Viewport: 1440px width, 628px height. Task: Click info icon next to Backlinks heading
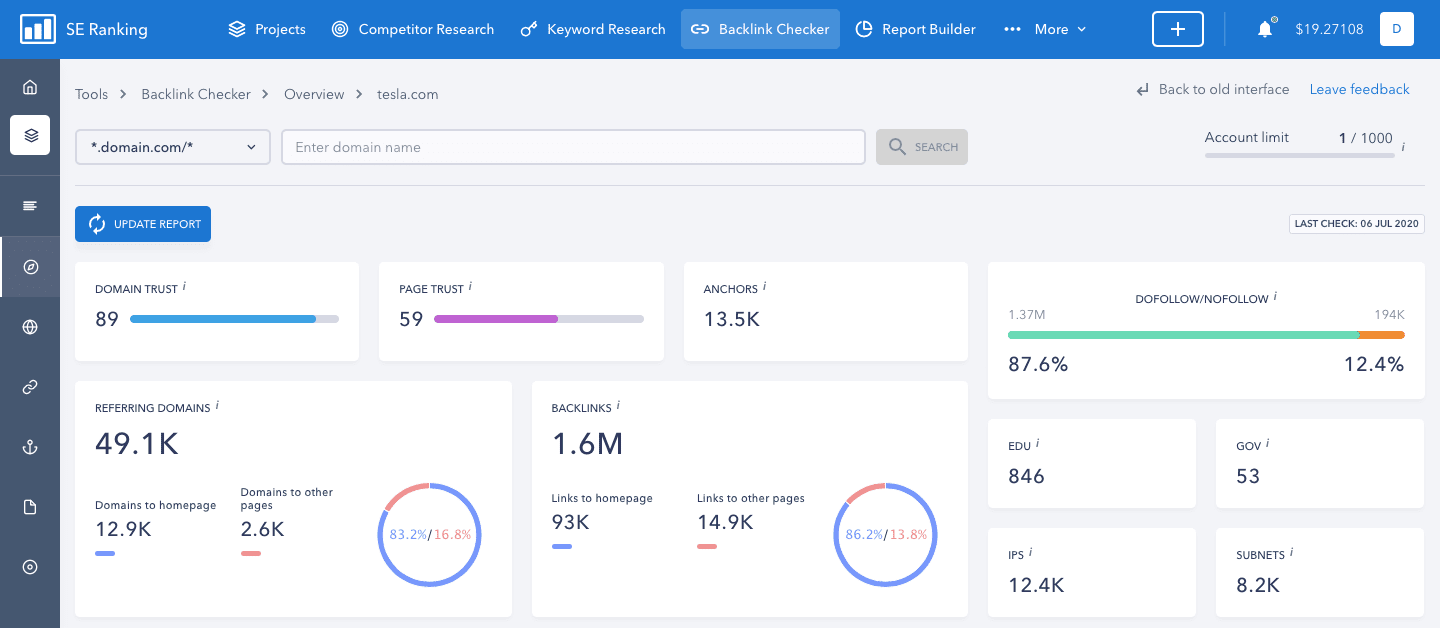pyautogui.click(x=618, y=406)
